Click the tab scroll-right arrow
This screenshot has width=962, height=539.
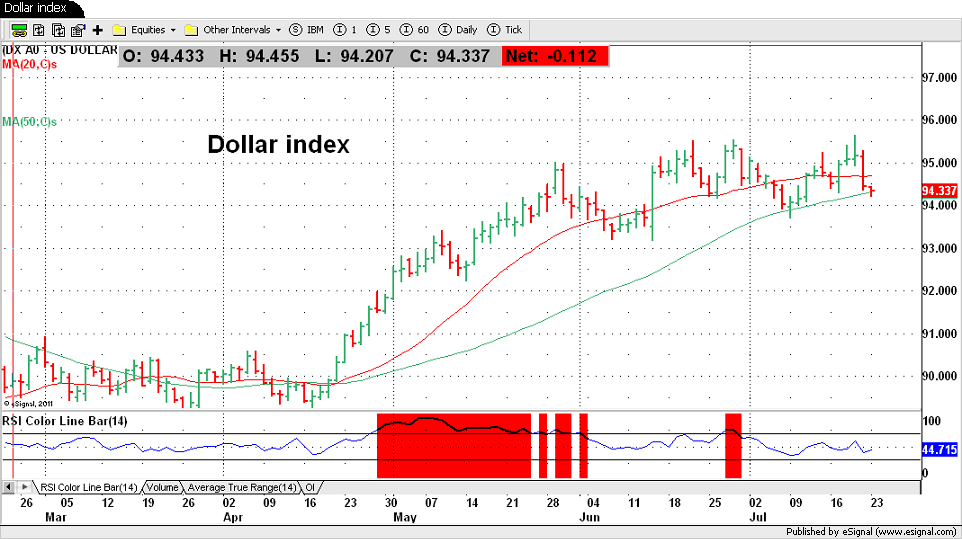tap(24, 487)
